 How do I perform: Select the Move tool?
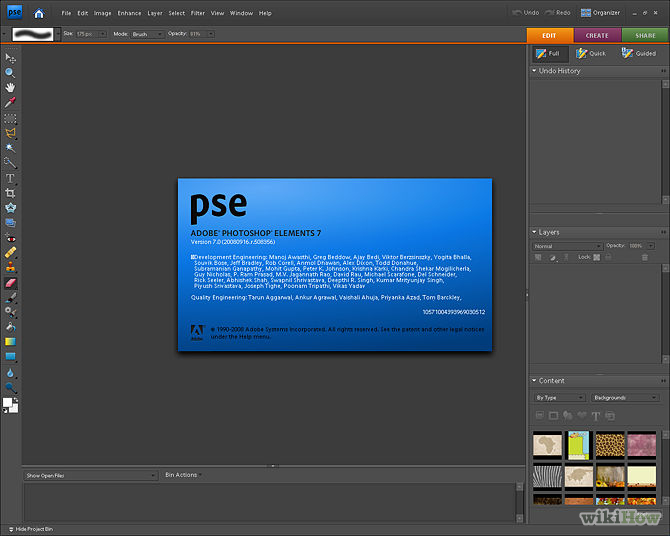point(10,58)
